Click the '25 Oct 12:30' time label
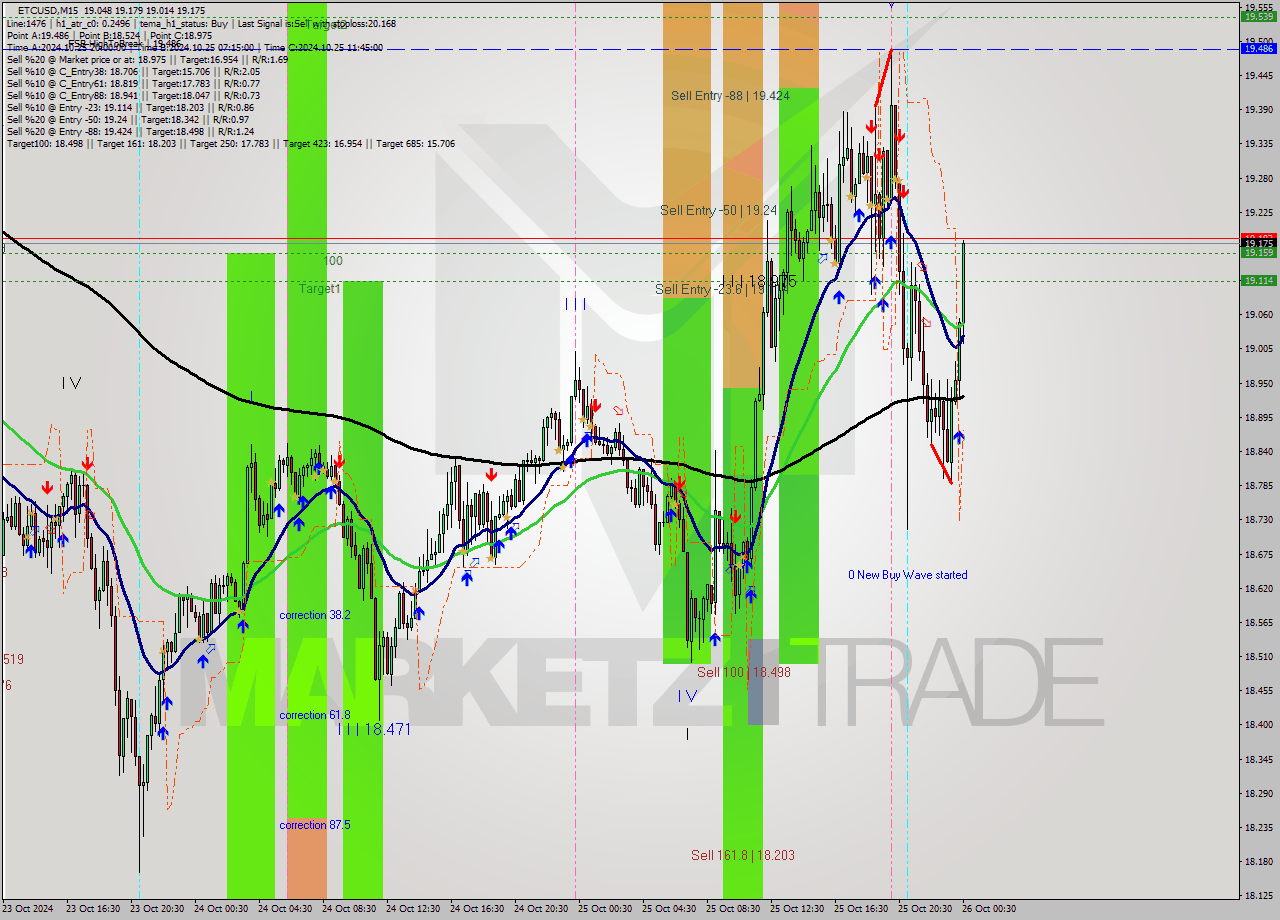Screen dimensions: 1280x920 pos(796,909)
